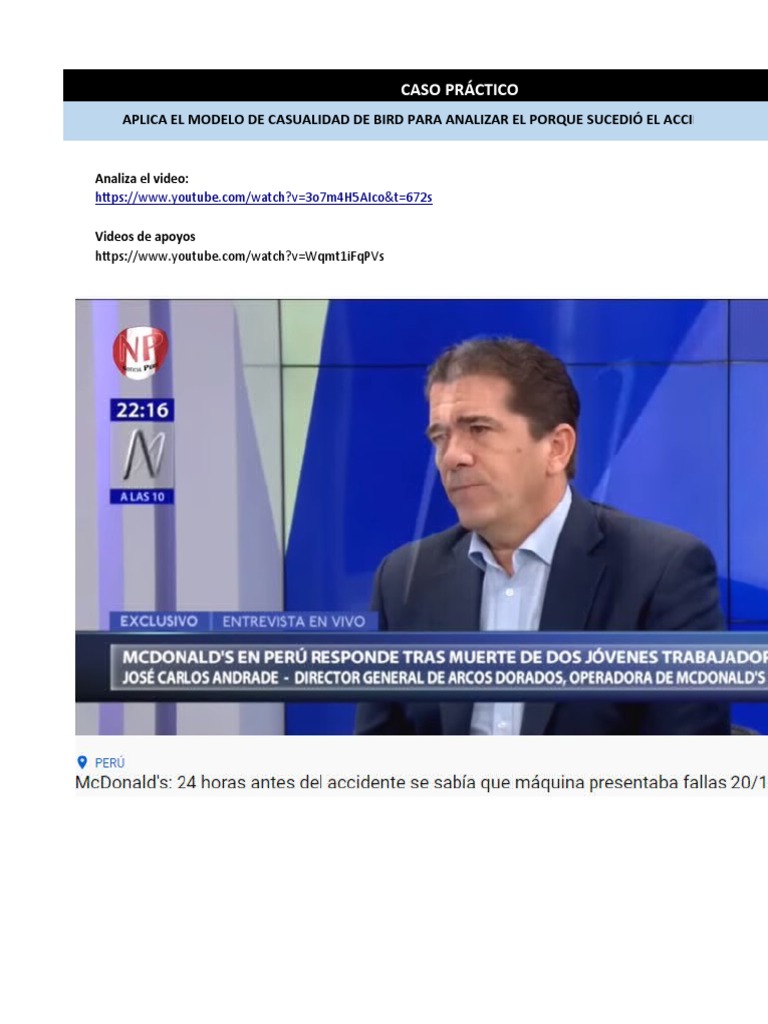The height and width of the screenshot is (1024, 768).
Task: Click the NP Noticia Perú logo
Action: [140, 353]
